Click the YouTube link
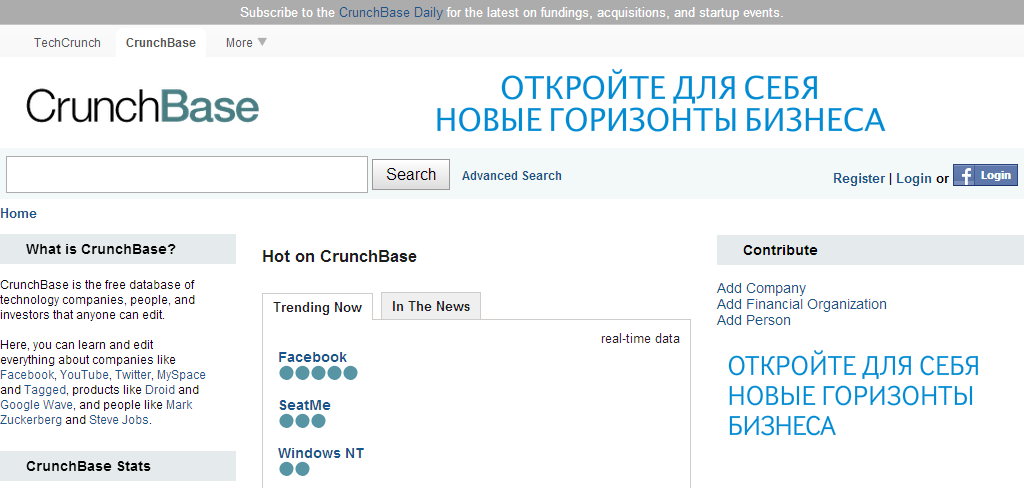 [x=85, y=375]
